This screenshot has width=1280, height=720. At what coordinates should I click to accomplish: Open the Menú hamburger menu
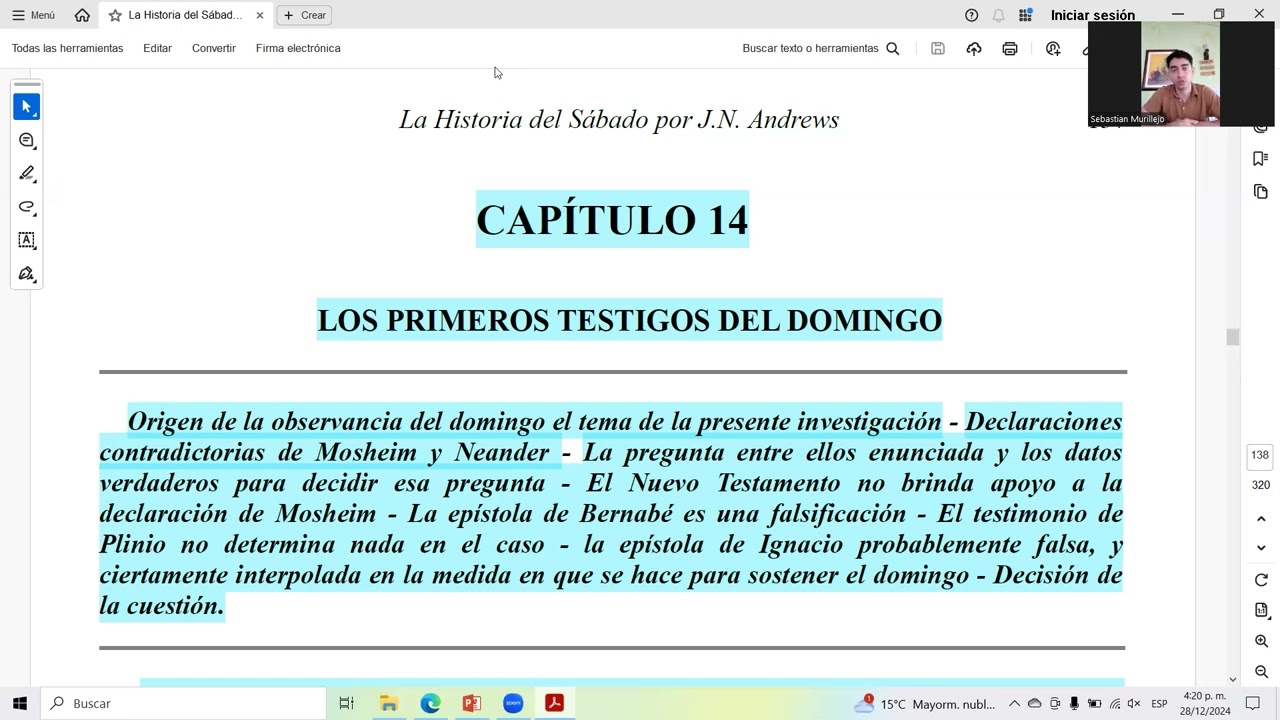pos(33,15)
